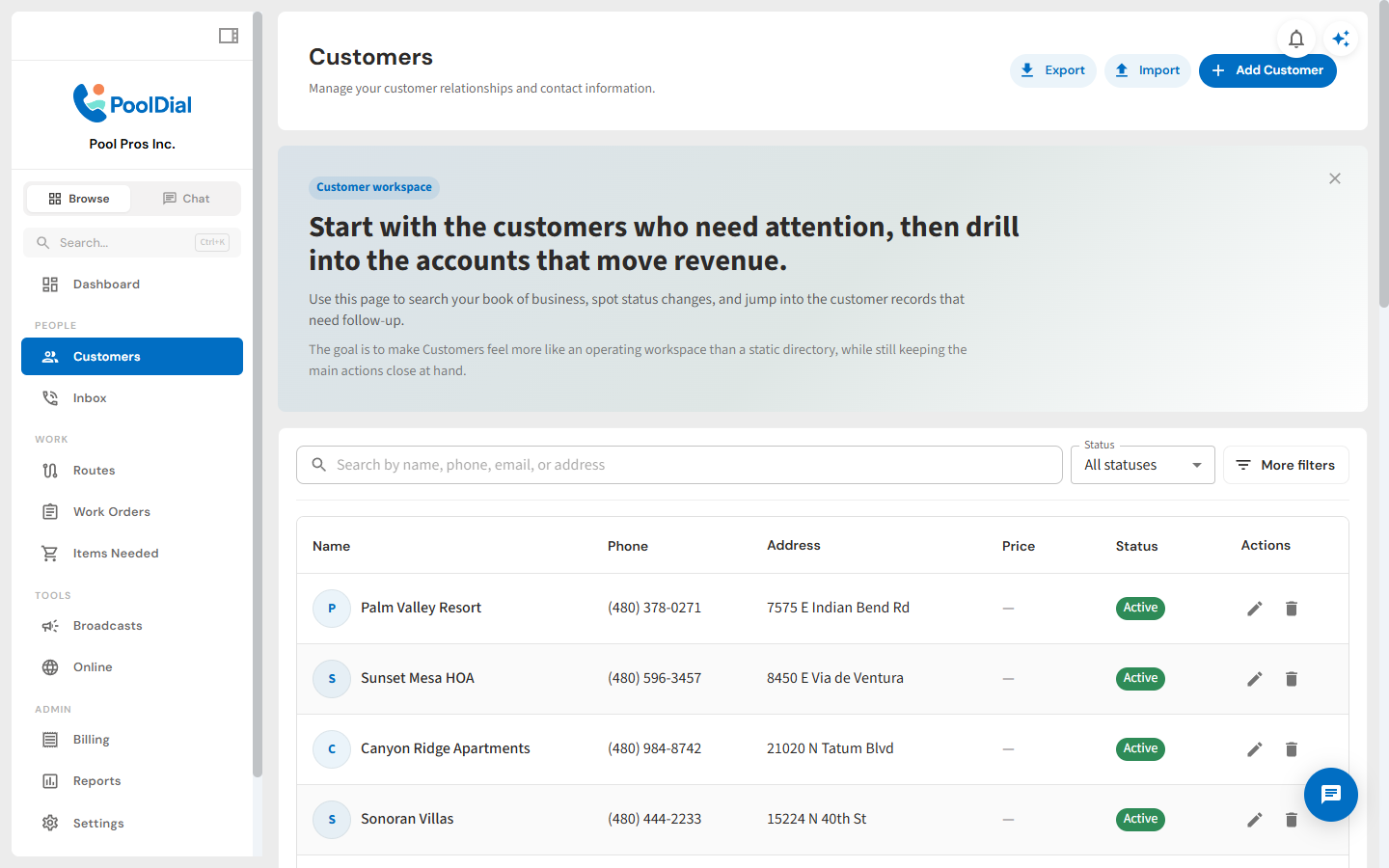Delete Sonoran Villas with trash icon
Screen dimensions: 1389x868
[x=1292, y=820]
